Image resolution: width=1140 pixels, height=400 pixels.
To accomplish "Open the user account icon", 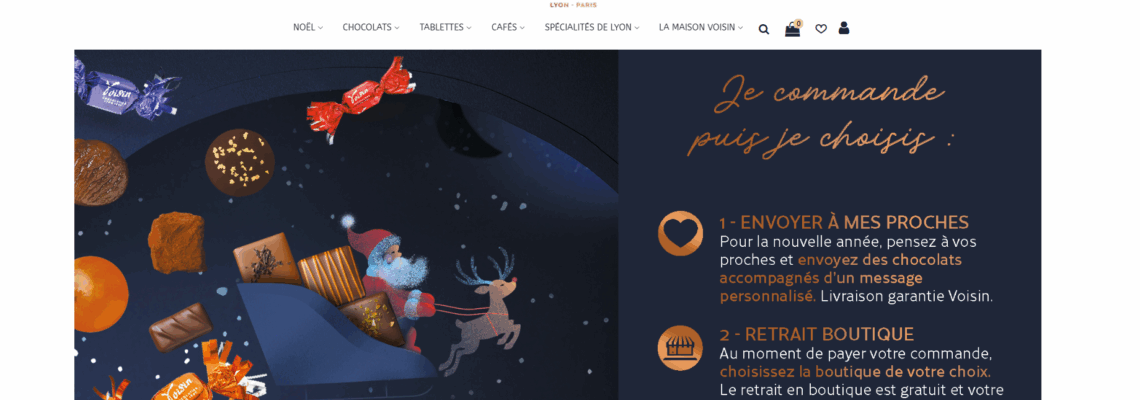I will coord(843,28).
